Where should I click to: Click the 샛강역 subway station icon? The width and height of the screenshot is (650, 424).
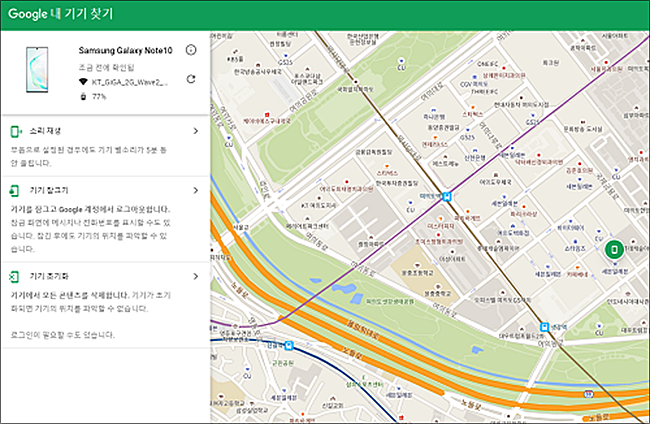click(x=545, y=327)
